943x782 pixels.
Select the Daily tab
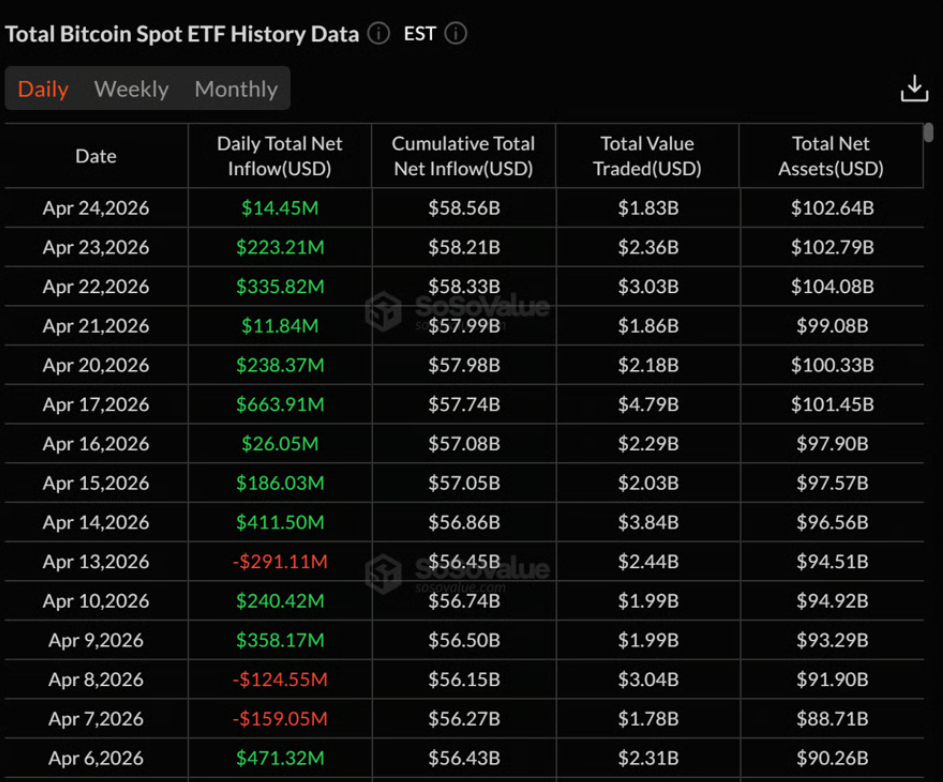click(43, 89)
